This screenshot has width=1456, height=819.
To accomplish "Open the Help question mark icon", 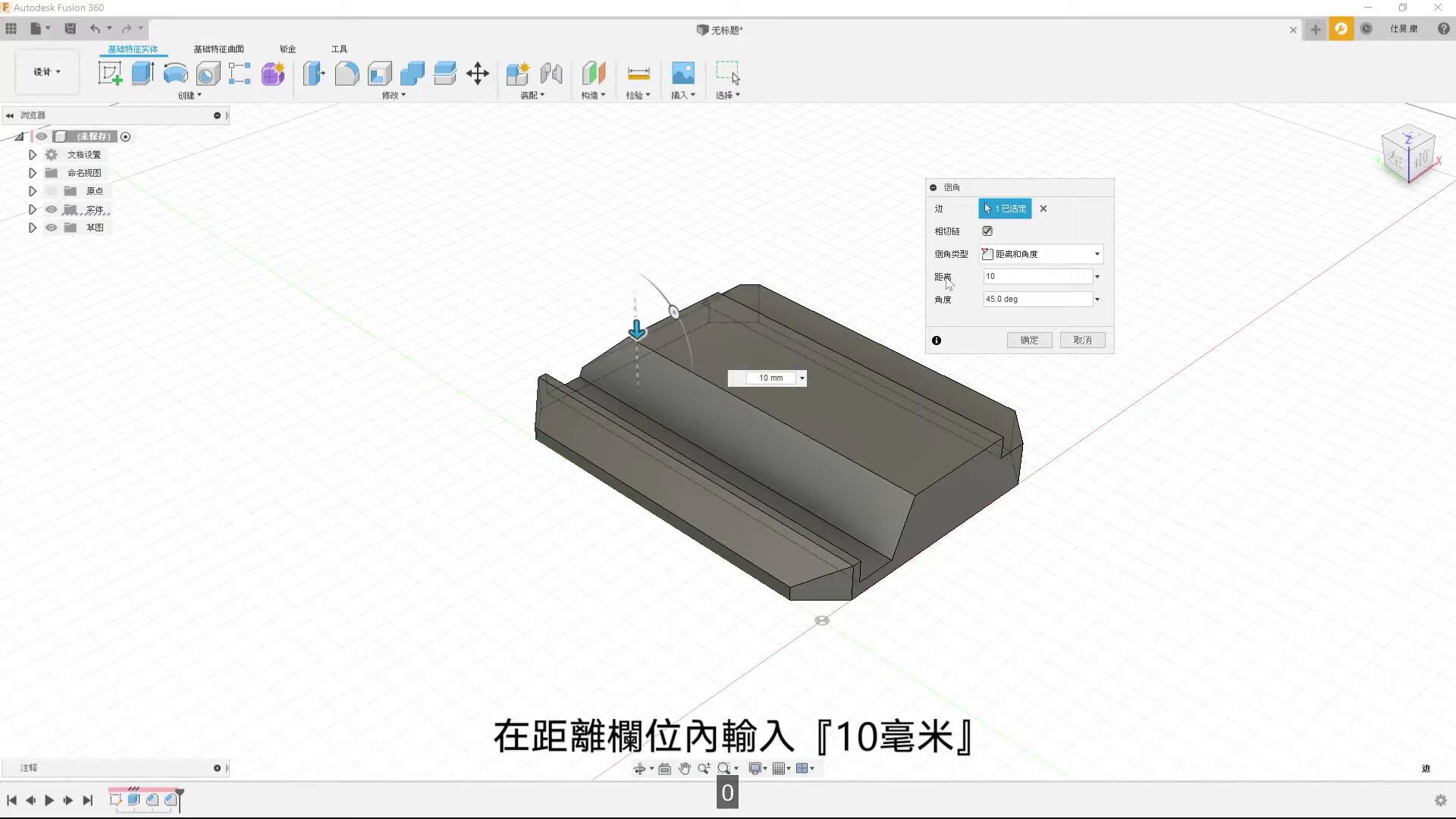I will pos(1444,29).
